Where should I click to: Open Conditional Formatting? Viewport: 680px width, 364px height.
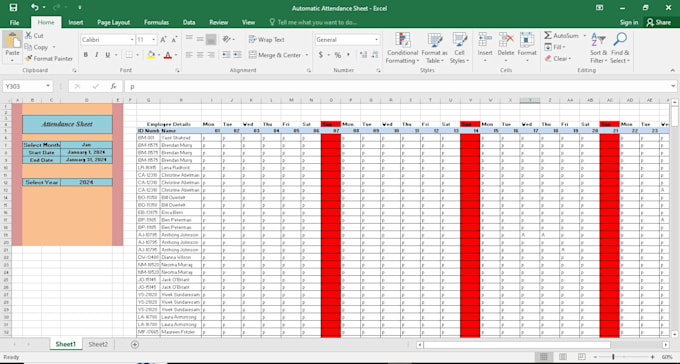402,48
